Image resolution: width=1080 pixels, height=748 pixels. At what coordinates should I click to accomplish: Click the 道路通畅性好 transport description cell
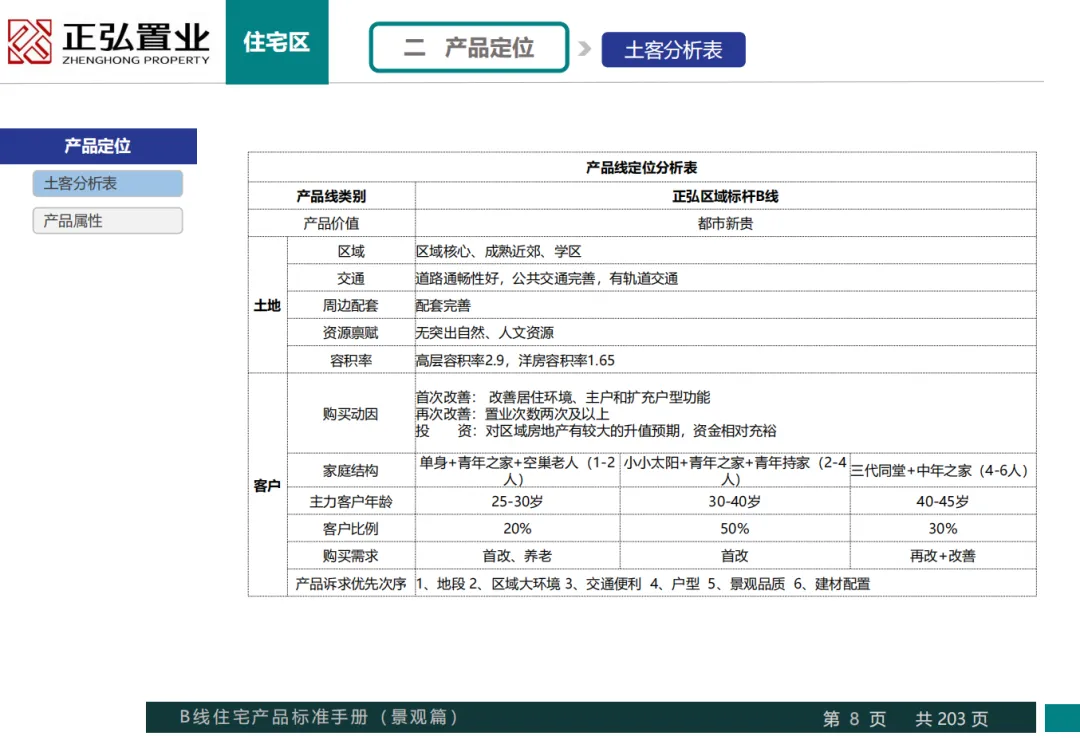coord(725,278)
